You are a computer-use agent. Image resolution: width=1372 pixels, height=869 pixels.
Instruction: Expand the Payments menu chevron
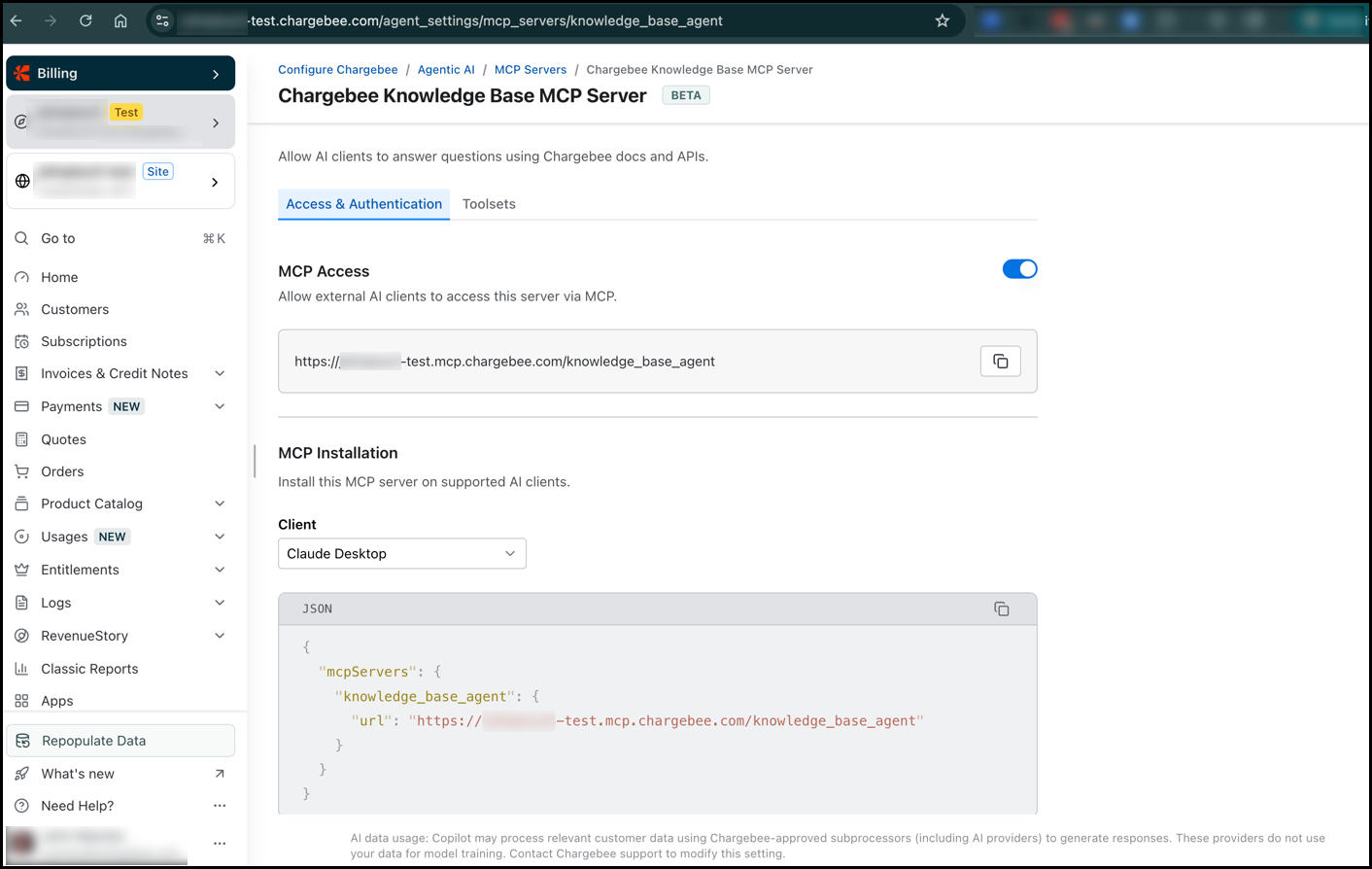[x=220, y=406]
